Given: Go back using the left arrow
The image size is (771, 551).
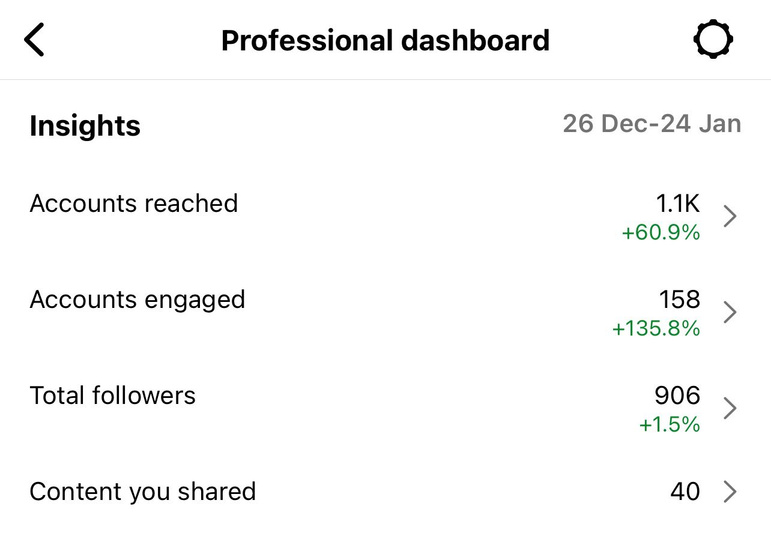Looking at the screenshot, I should point(34,39).
